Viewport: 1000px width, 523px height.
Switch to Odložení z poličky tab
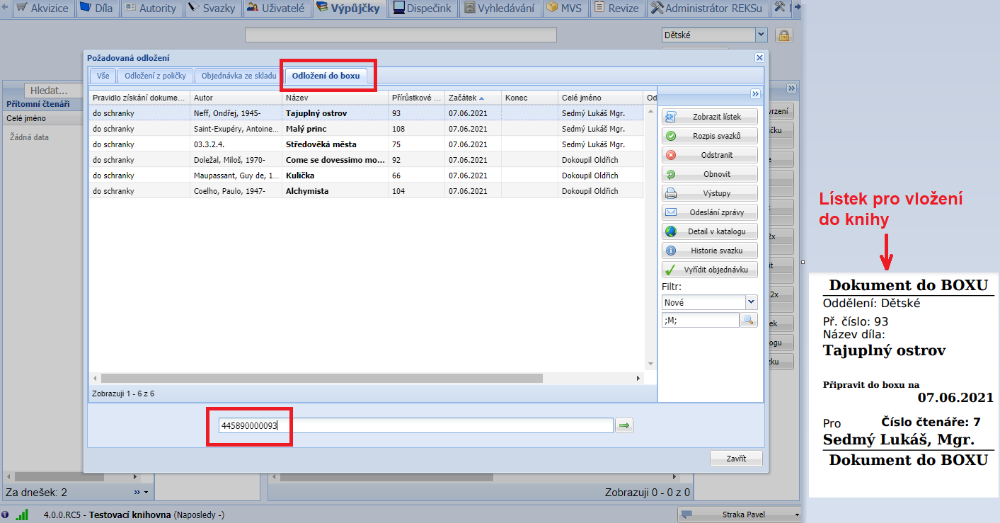click(154, 76)
